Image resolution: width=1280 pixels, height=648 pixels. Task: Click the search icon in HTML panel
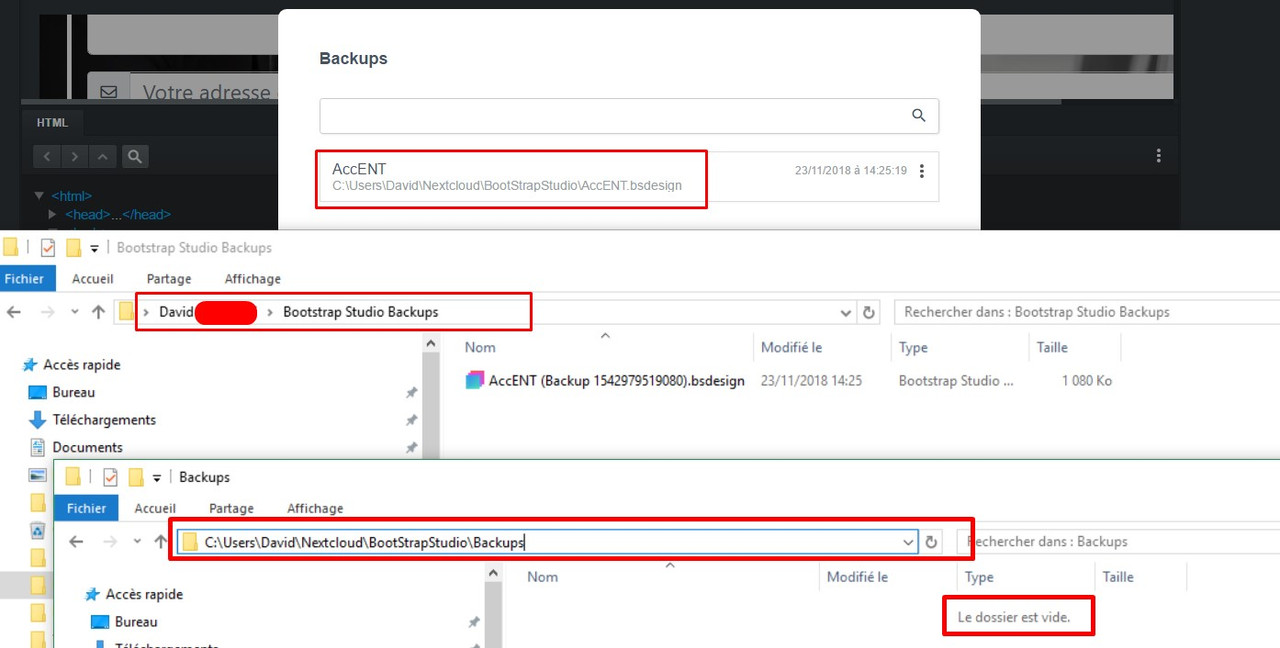(135, 156)
